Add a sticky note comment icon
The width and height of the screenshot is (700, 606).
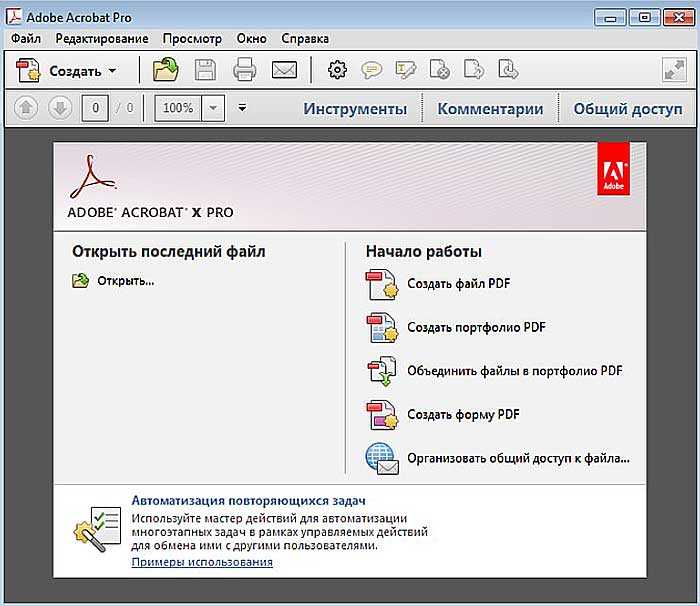coord(371,70)
